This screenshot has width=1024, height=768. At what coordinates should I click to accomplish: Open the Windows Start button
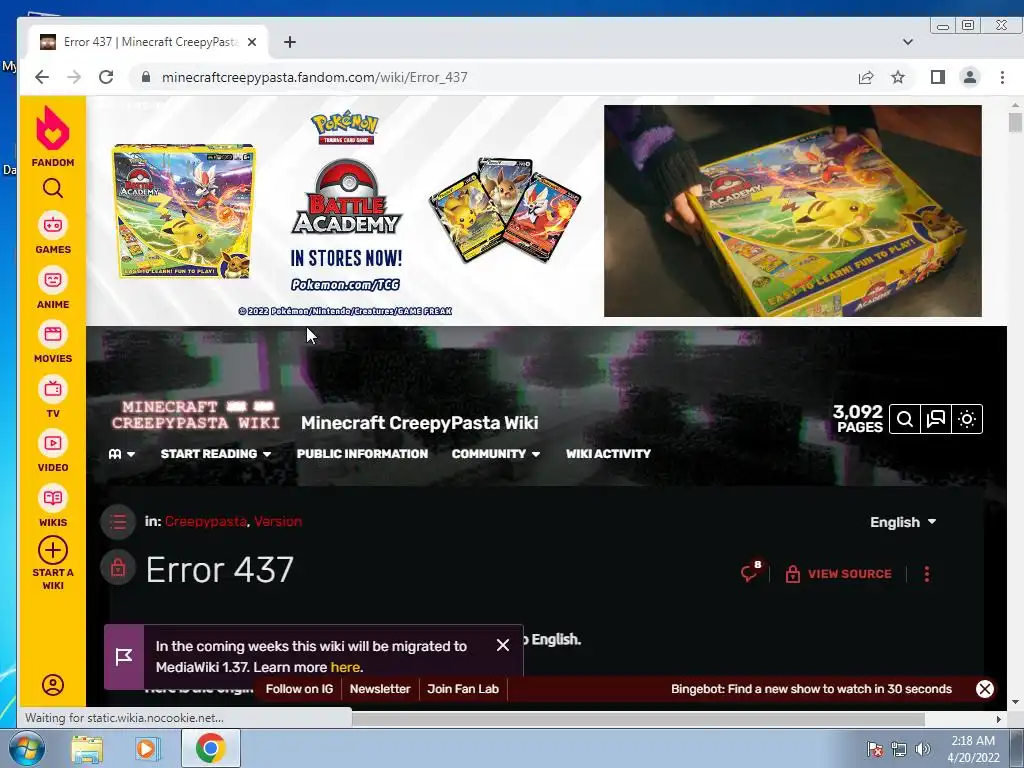[26, 749]
